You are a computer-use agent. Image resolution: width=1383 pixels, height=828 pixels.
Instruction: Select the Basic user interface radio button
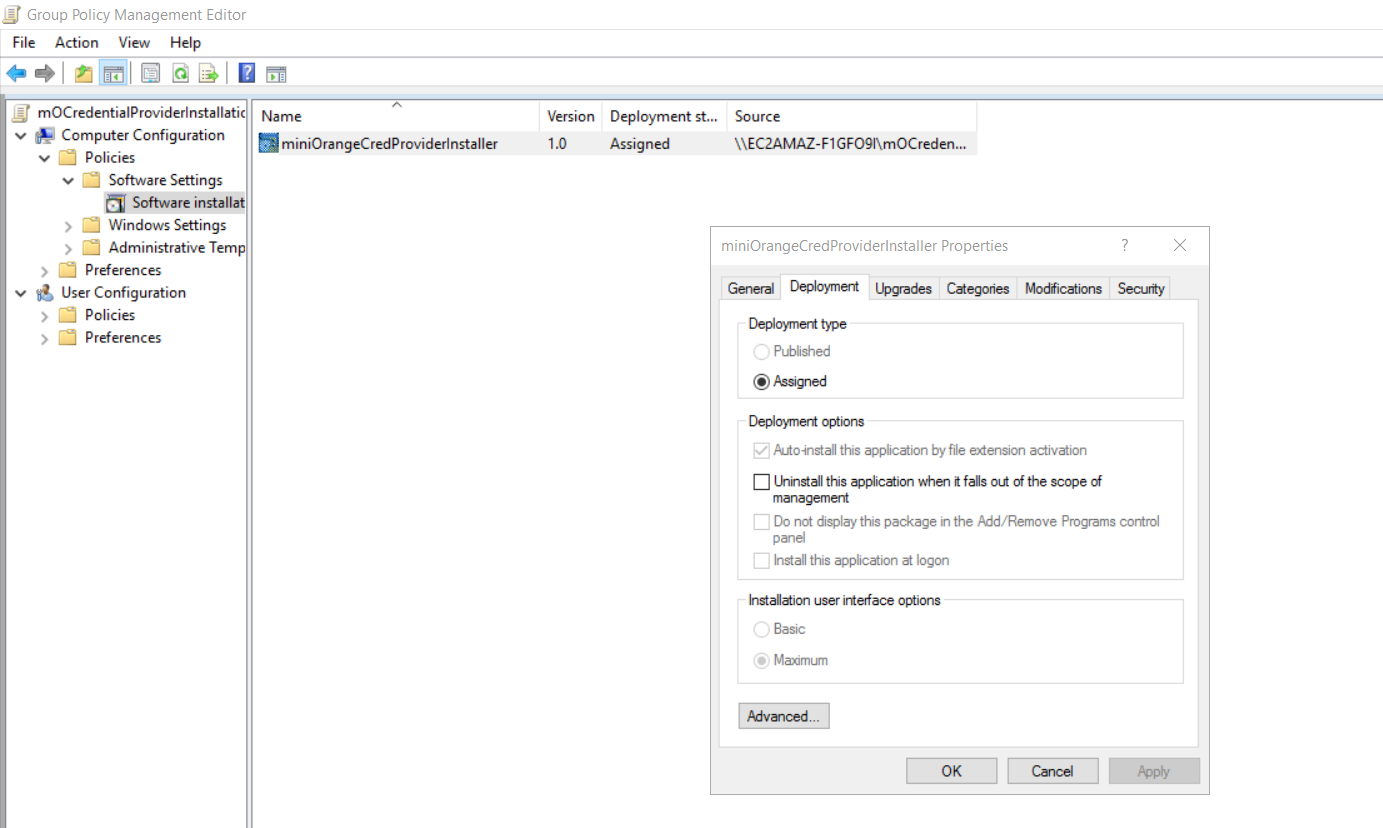tap(762, 629)
